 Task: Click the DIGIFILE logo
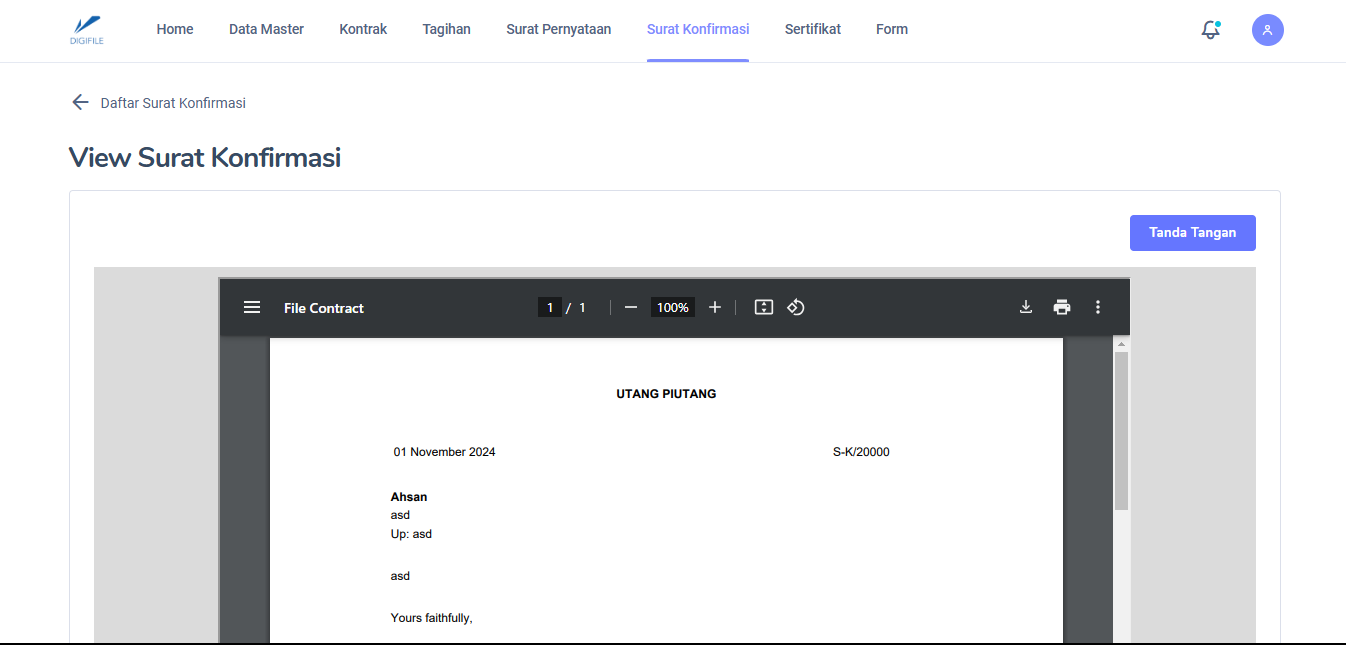(87, 30)
